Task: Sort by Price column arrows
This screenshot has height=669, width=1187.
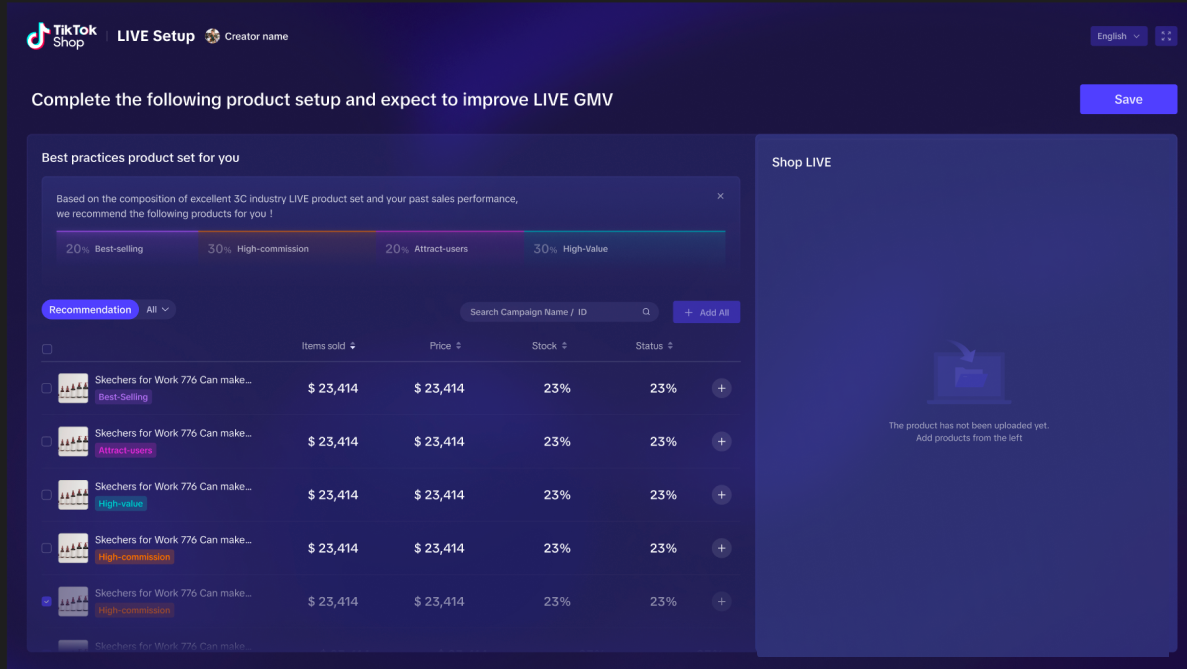Action: click(458, 346)
